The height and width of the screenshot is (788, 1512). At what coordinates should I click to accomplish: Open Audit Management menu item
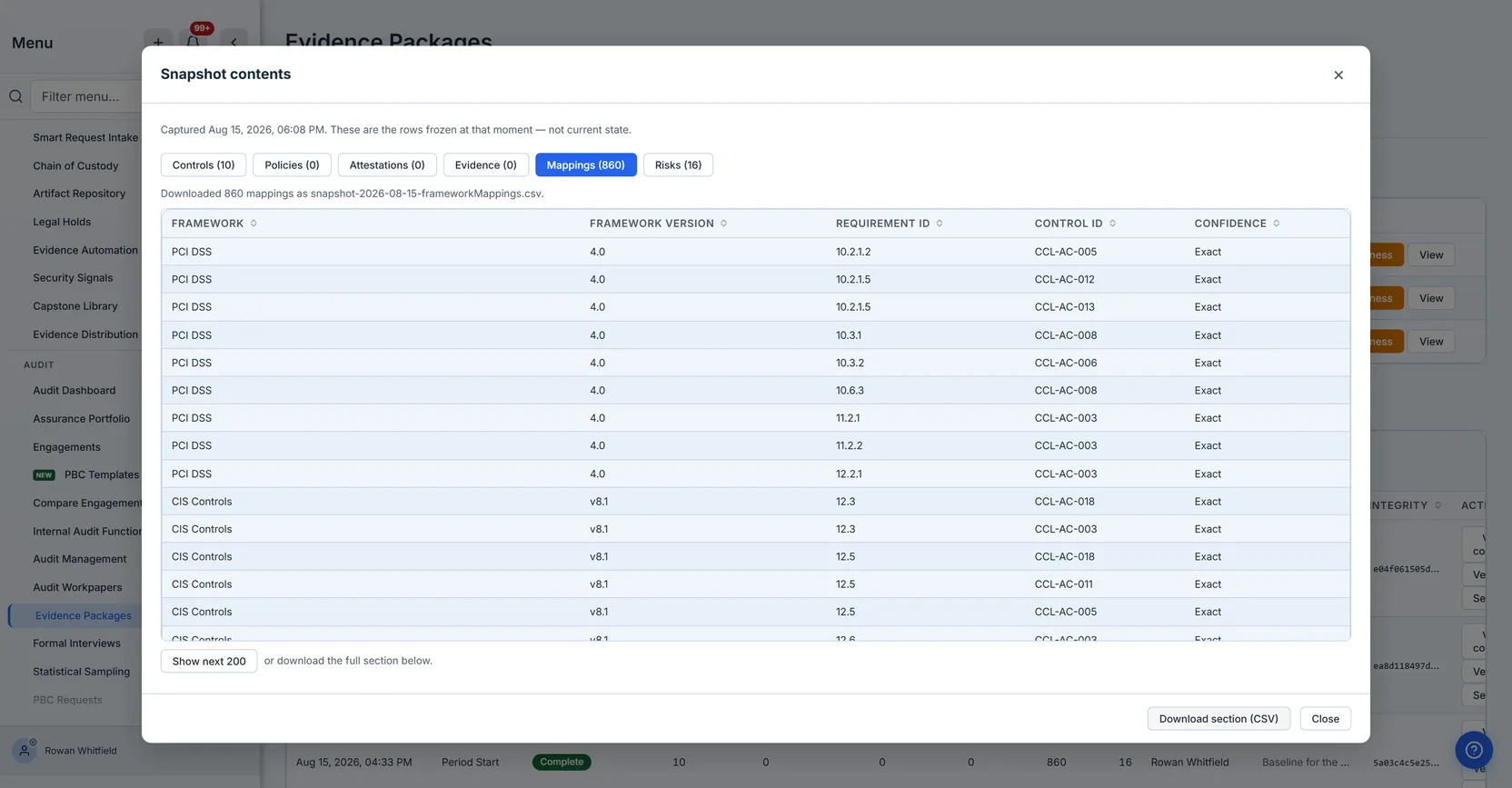pos(80,559)
